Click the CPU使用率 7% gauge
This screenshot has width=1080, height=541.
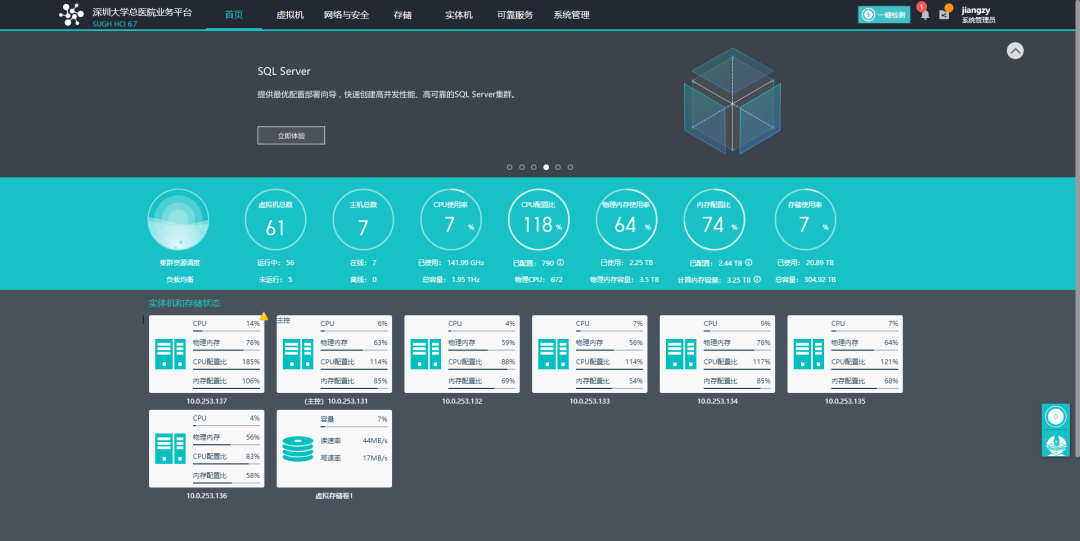tap(451, 220)
